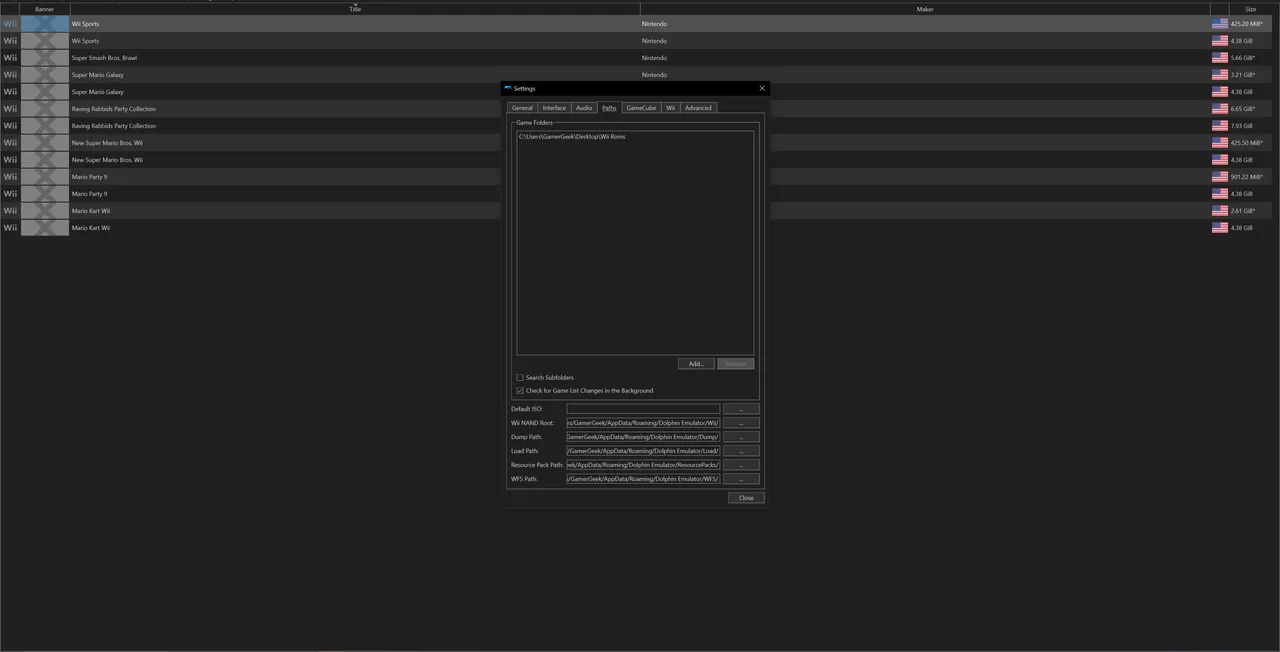Open the GameCube tab in Settings
The height and width of the screenshot is (652, 1280).
pos(641,108)
